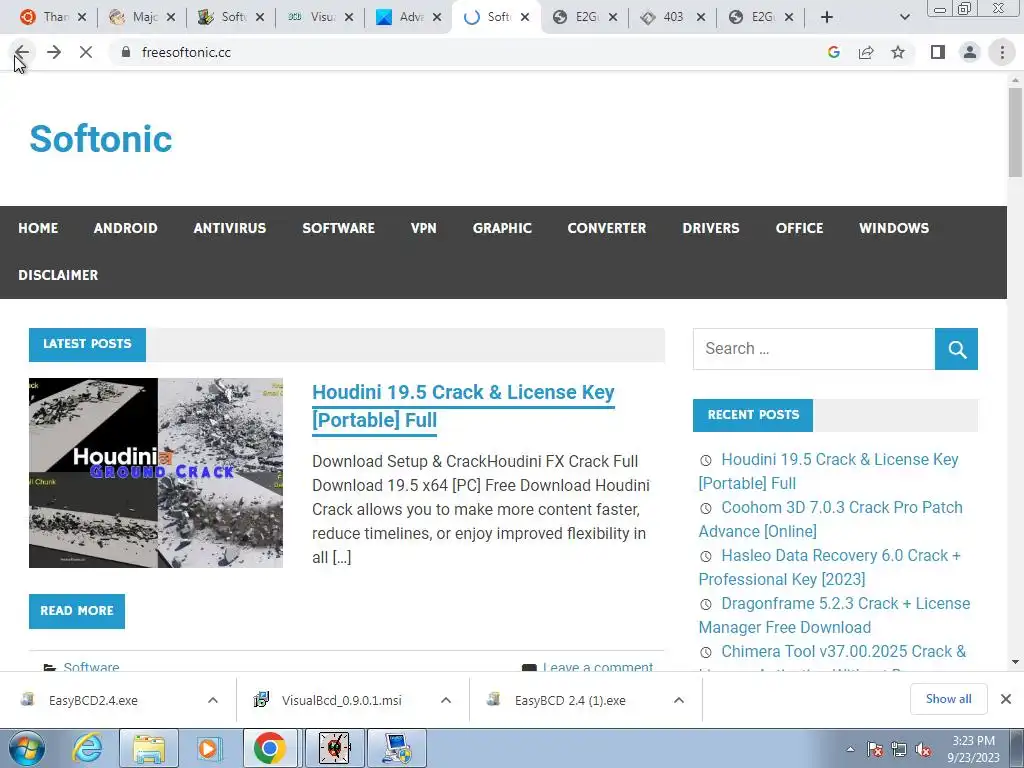Go back using the browser back arrow
1024x768 pixels.
click(22, 52)
